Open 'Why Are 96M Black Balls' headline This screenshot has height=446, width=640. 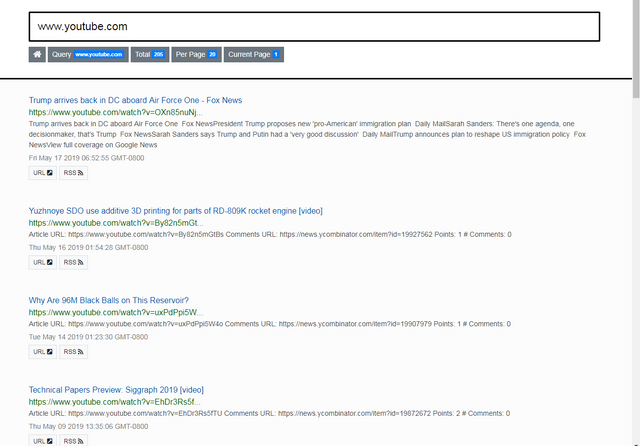(109, 300)
